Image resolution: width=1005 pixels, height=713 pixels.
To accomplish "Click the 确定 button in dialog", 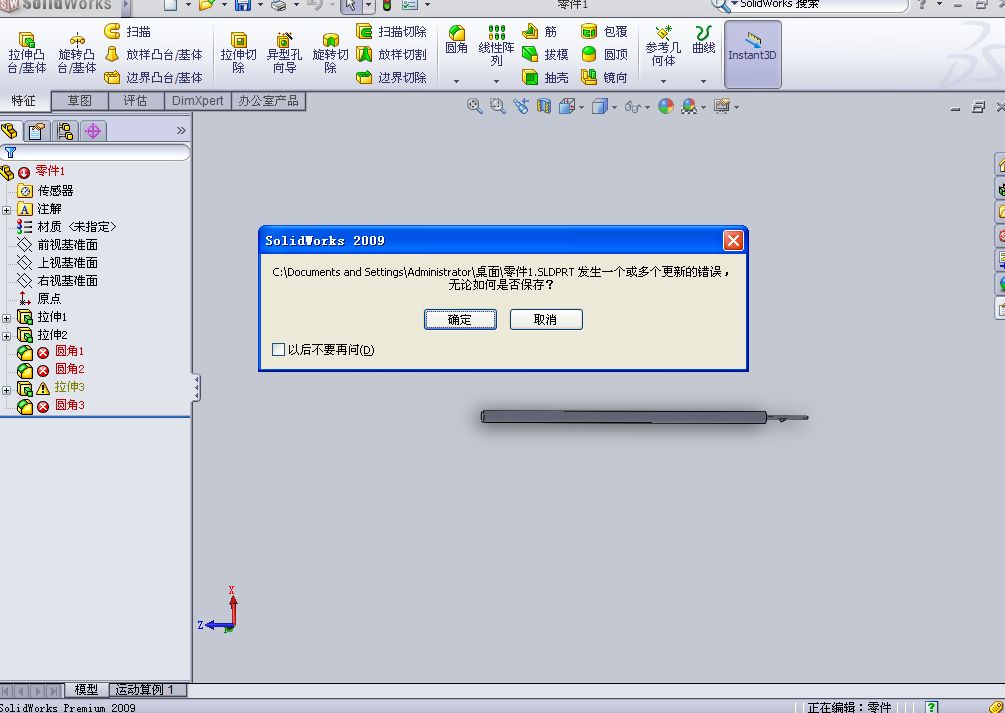I will point(460,319).
